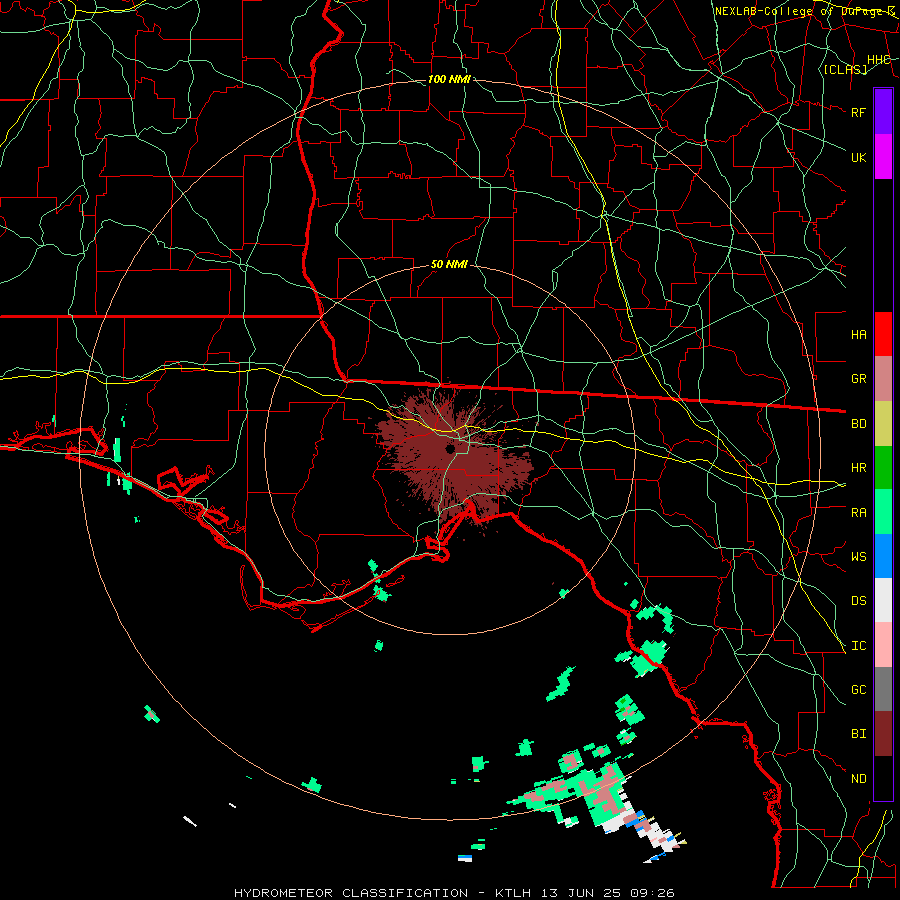The image size is (900, 900).
Task: Click the light pink IC legend swatch
Action: click(883, 645)
